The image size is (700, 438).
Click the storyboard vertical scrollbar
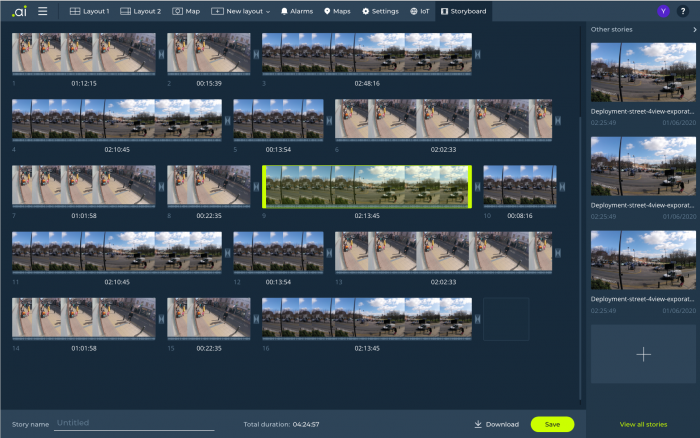point(580,258)
